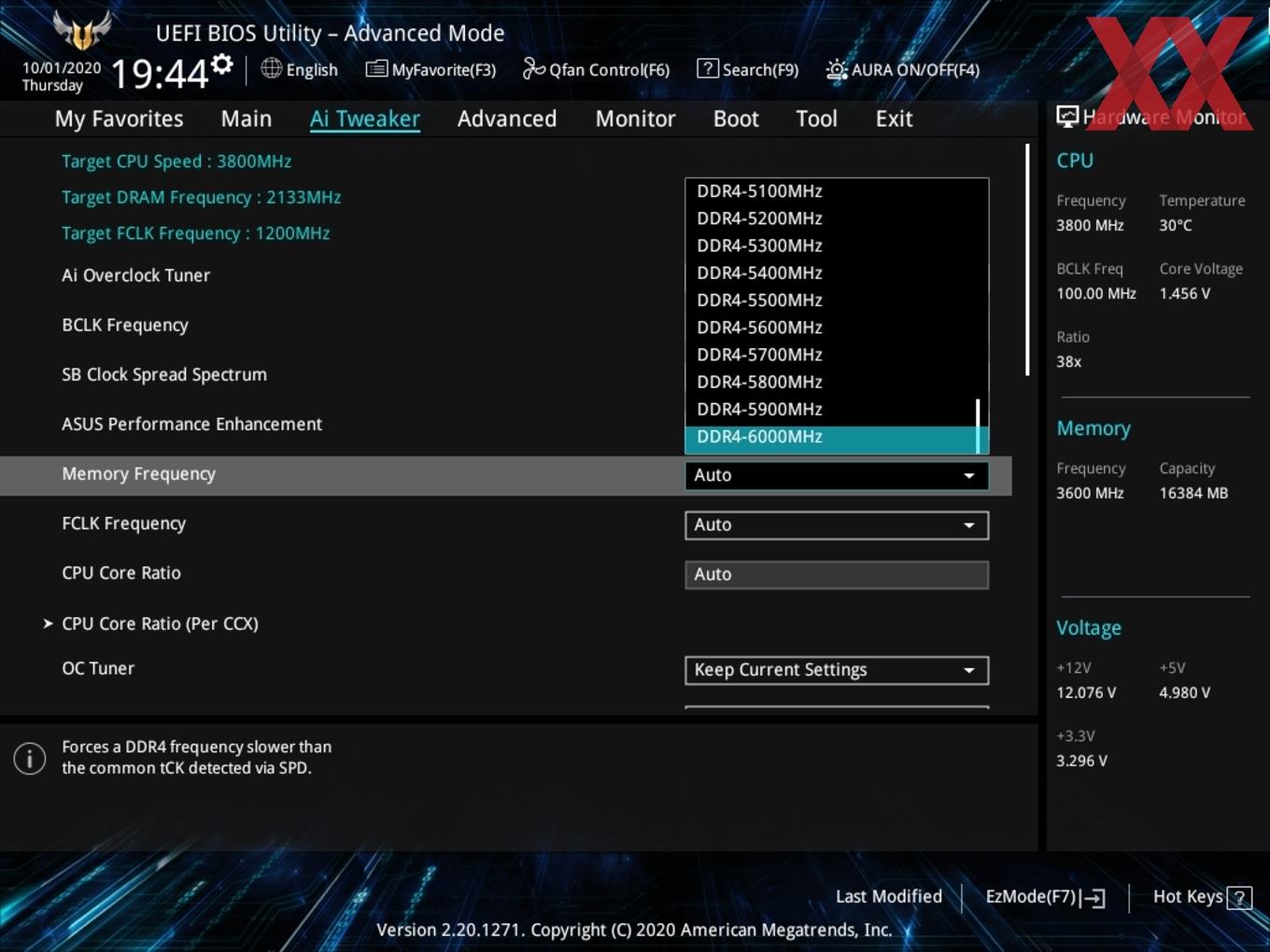
Task: Click the 16384 MB memory capacity value
Action: click(1193, 494)
